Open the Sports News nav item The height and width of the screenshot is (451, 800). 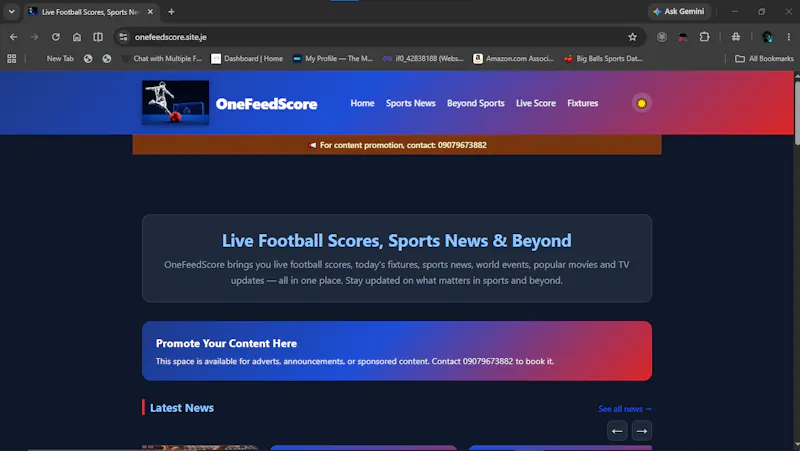point(411,103)
